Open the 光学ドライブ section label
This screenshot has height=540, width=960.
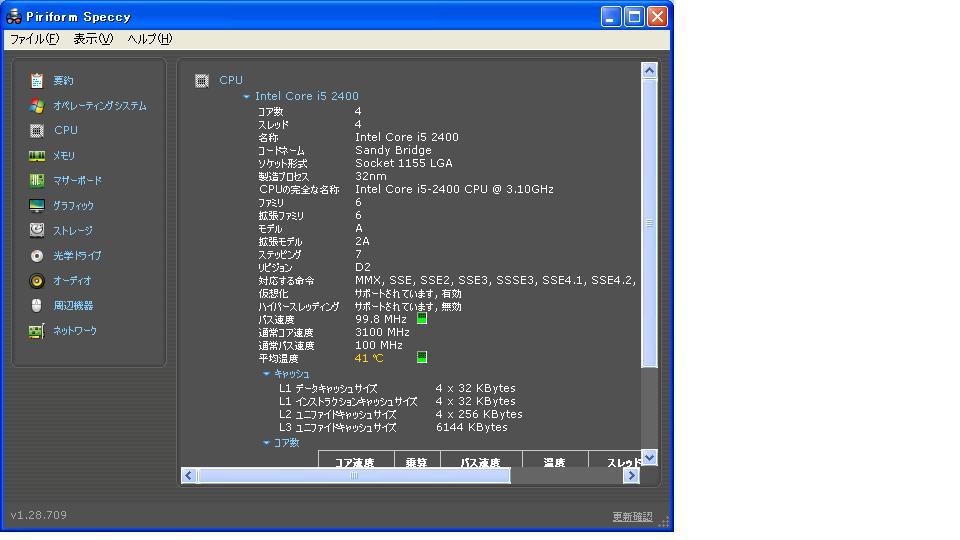click(x=77, y=255)
